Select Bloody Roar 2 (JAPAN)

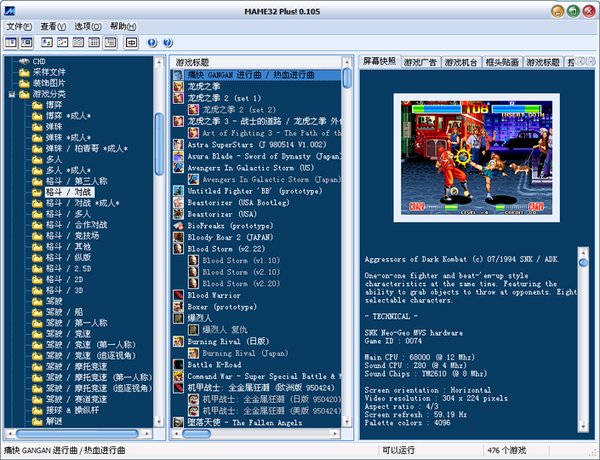[x=230, y=237]
